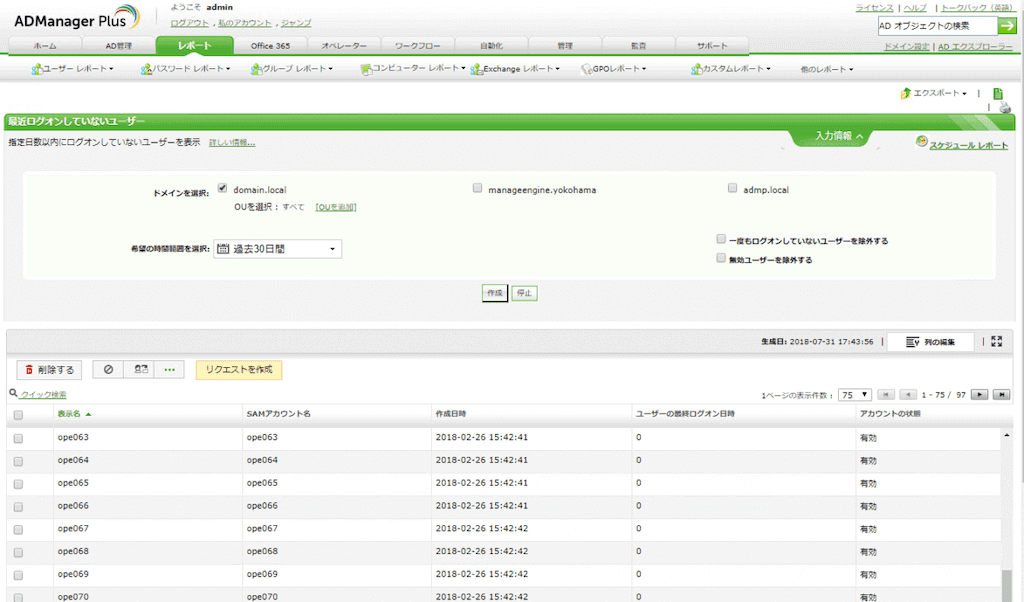Open the rows-per-page 75 dropdown

coord(854,395)
